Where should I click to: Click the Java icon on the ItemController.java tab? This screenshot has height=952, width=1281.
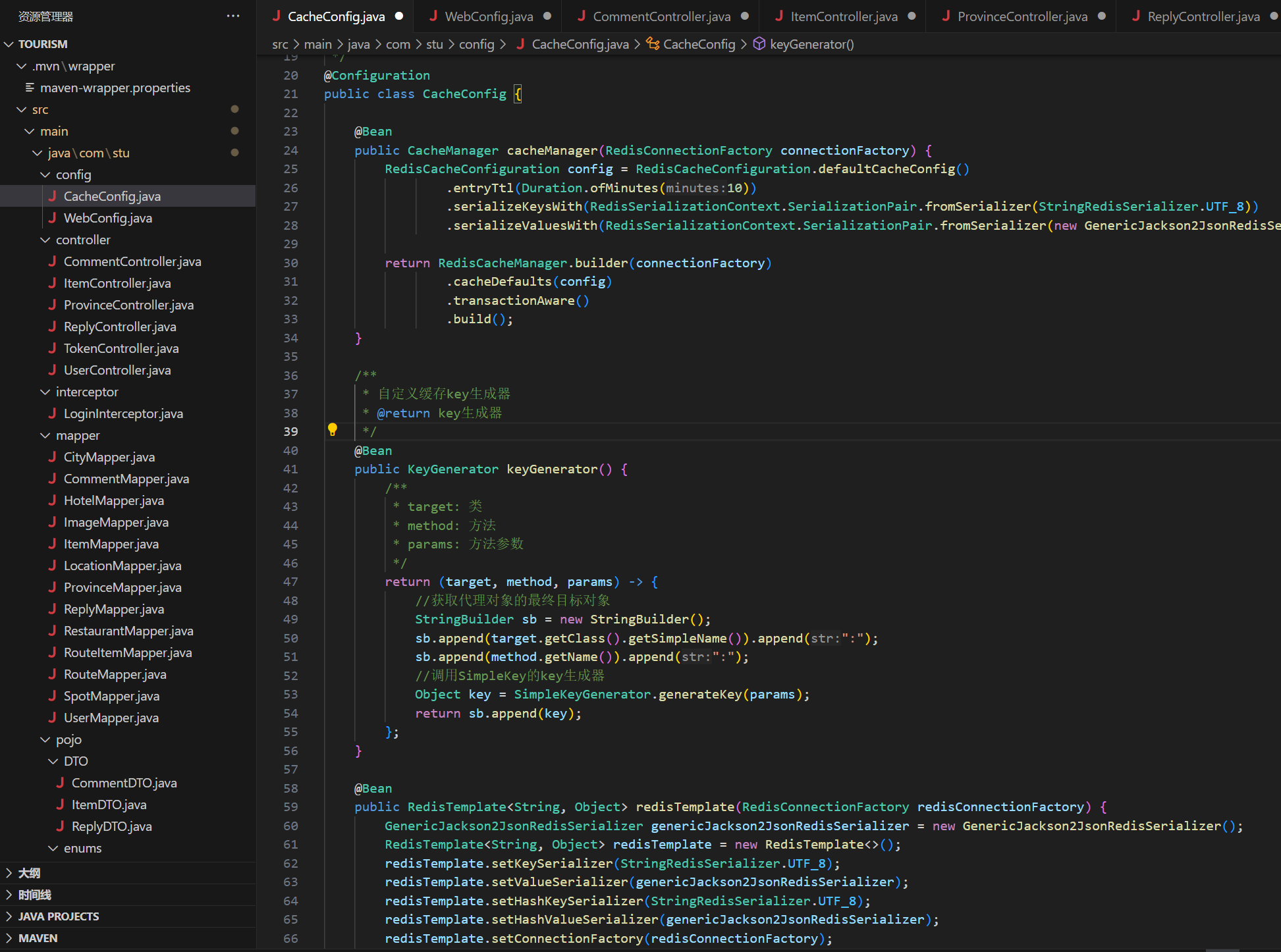coord(779,16)
